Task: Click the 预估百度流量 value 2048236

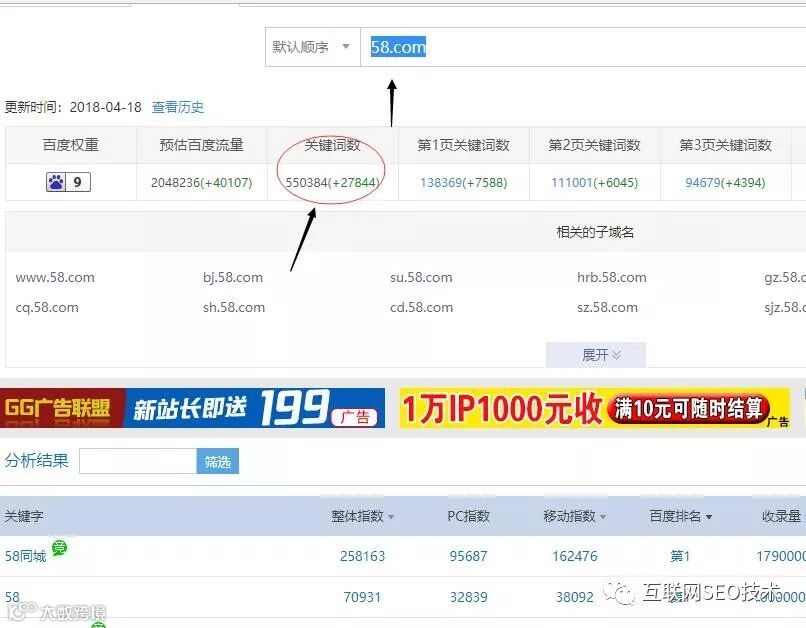Action: coord(175,182)
